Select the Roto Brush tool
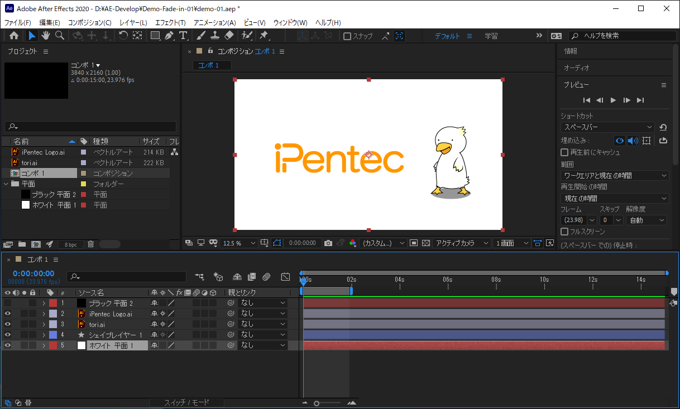The image size is (680, 409). pos(247,36)
